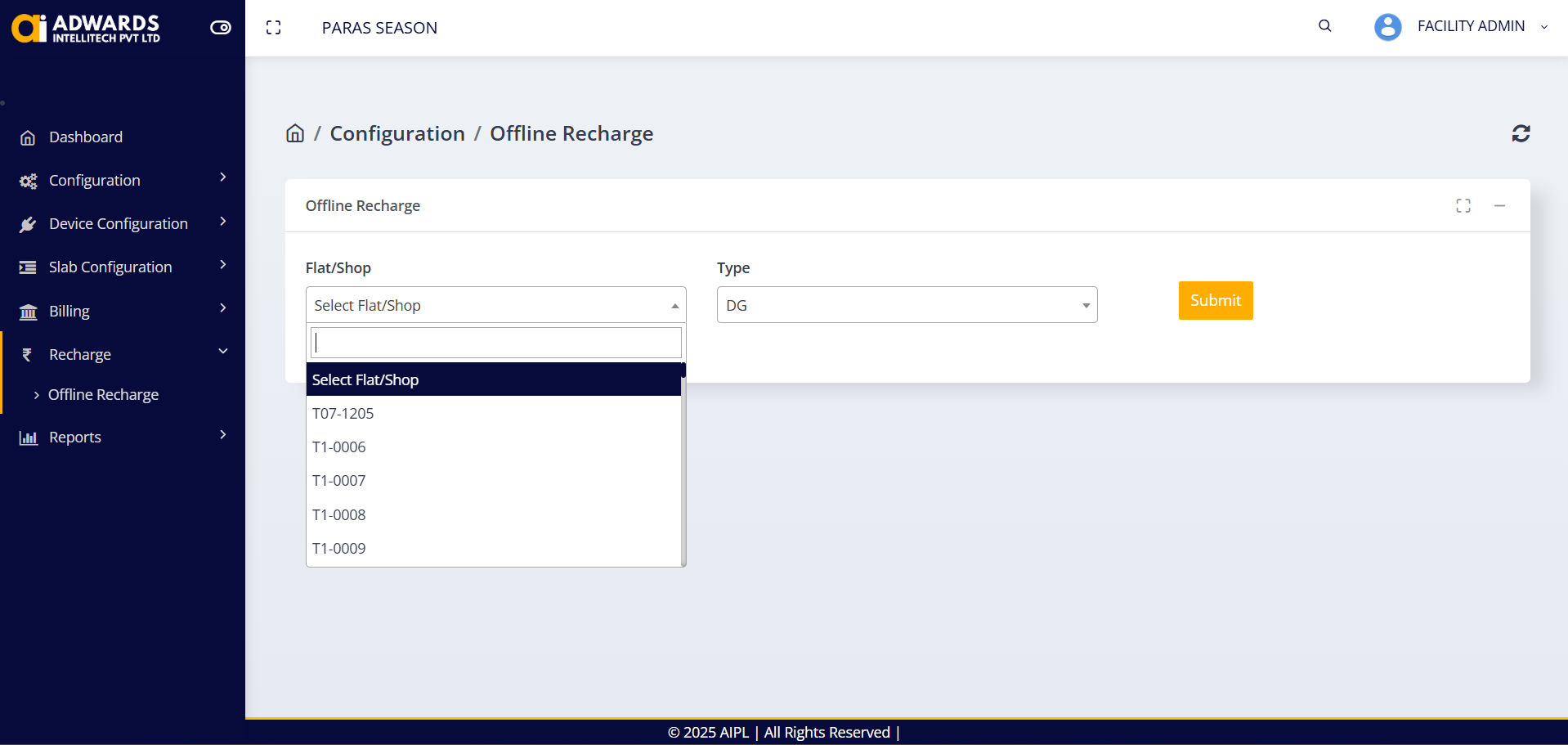Open the search magnifier icon
The image size is (1568, 745).
click(1324, 26)
